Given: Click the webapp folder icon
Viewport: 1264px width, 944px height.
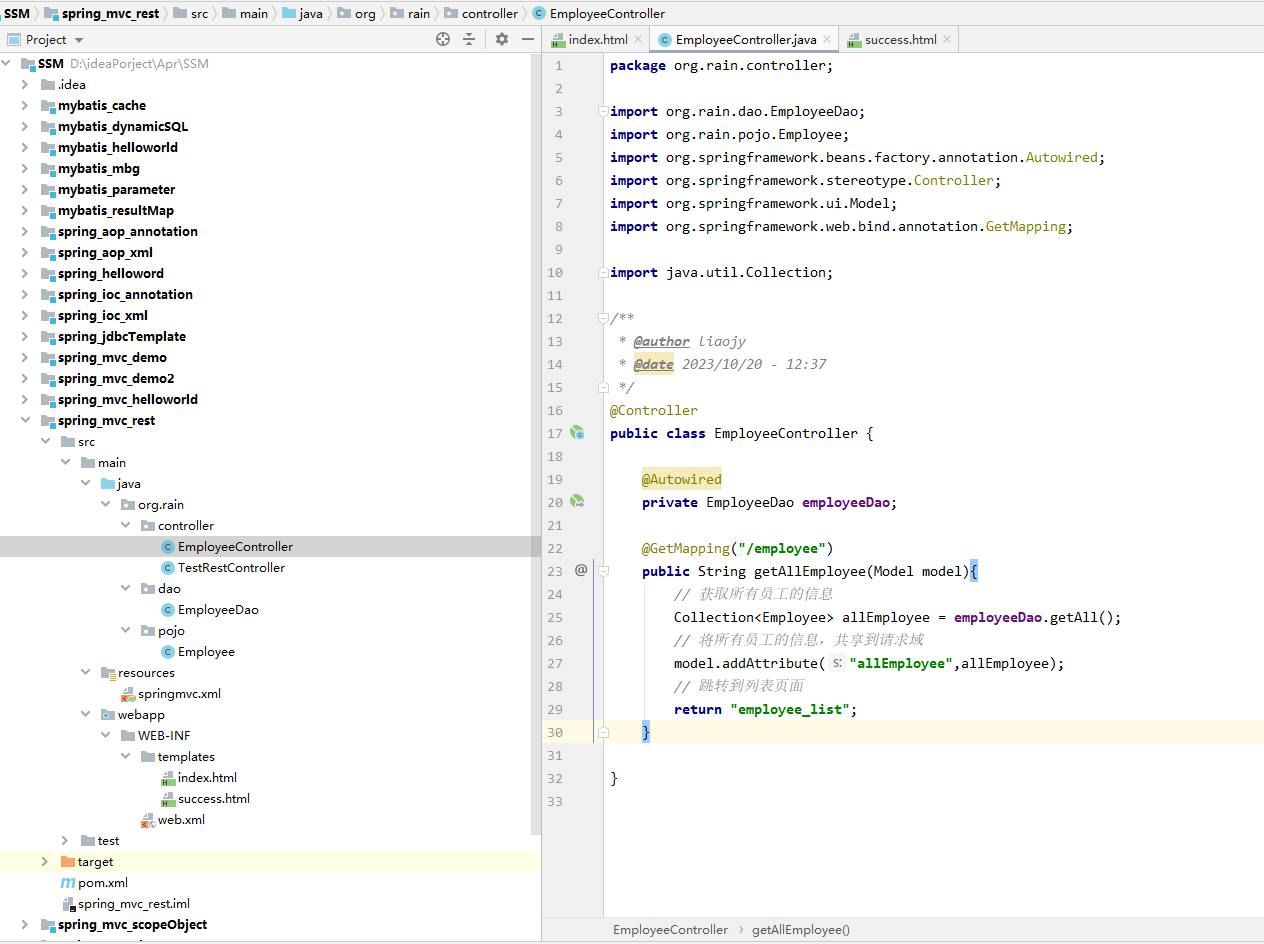Looking at the screenshot, I should point(108,715).
